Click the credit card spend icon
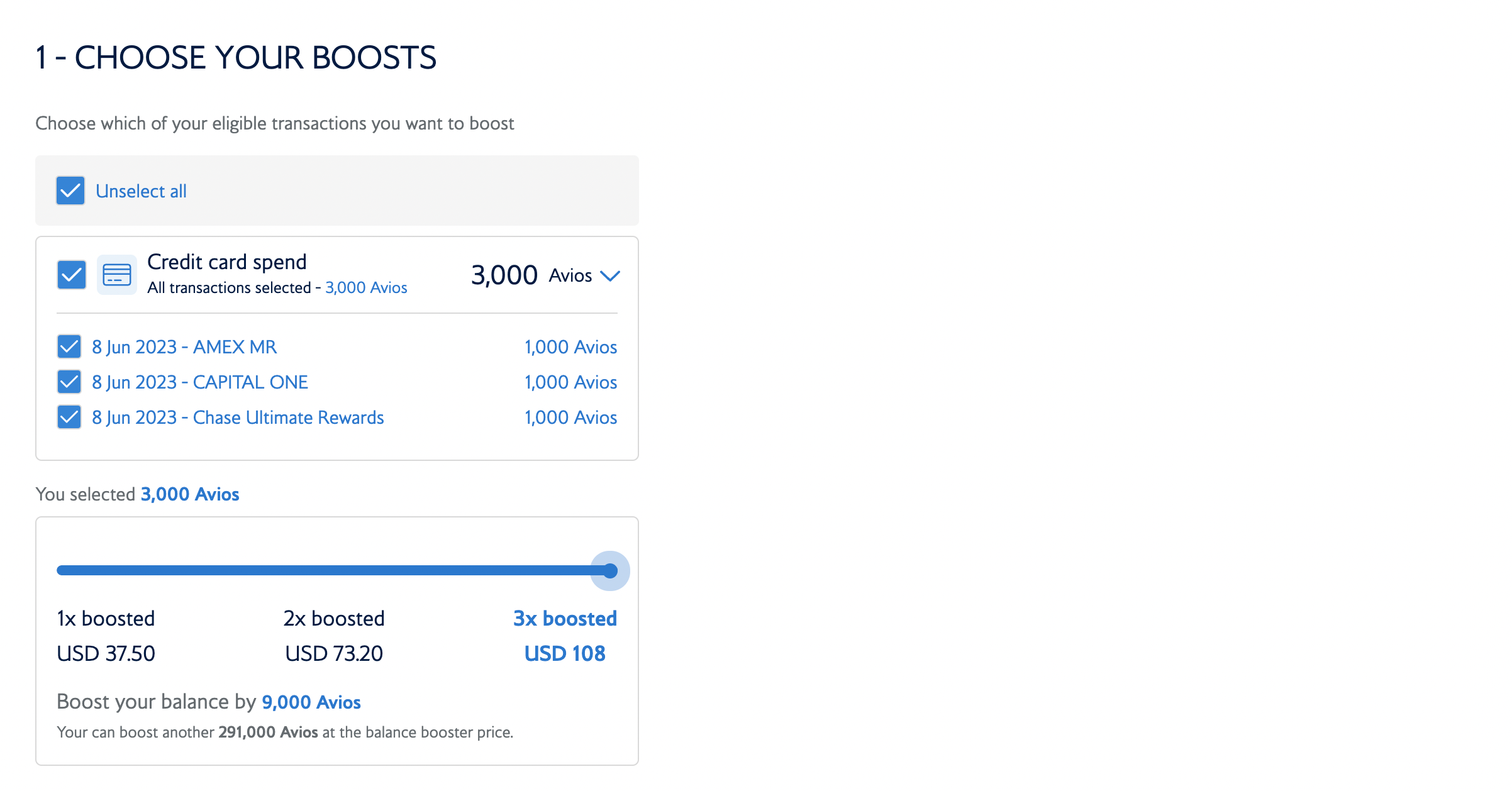Image resolution: width=1512 pixels, height=791 pixels. tap(117, 275)
